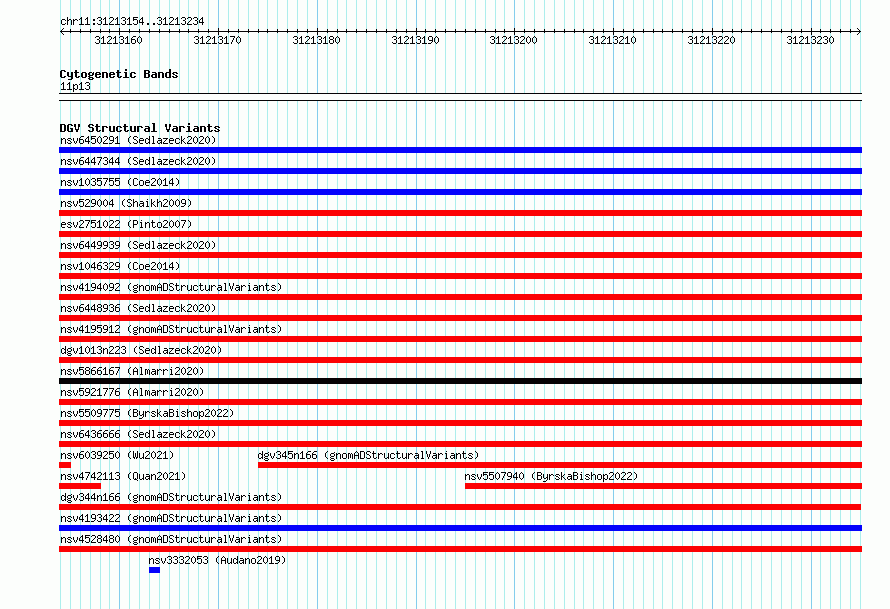
Task: Click ruler position 31213200
Action: (x=513, y=40)
